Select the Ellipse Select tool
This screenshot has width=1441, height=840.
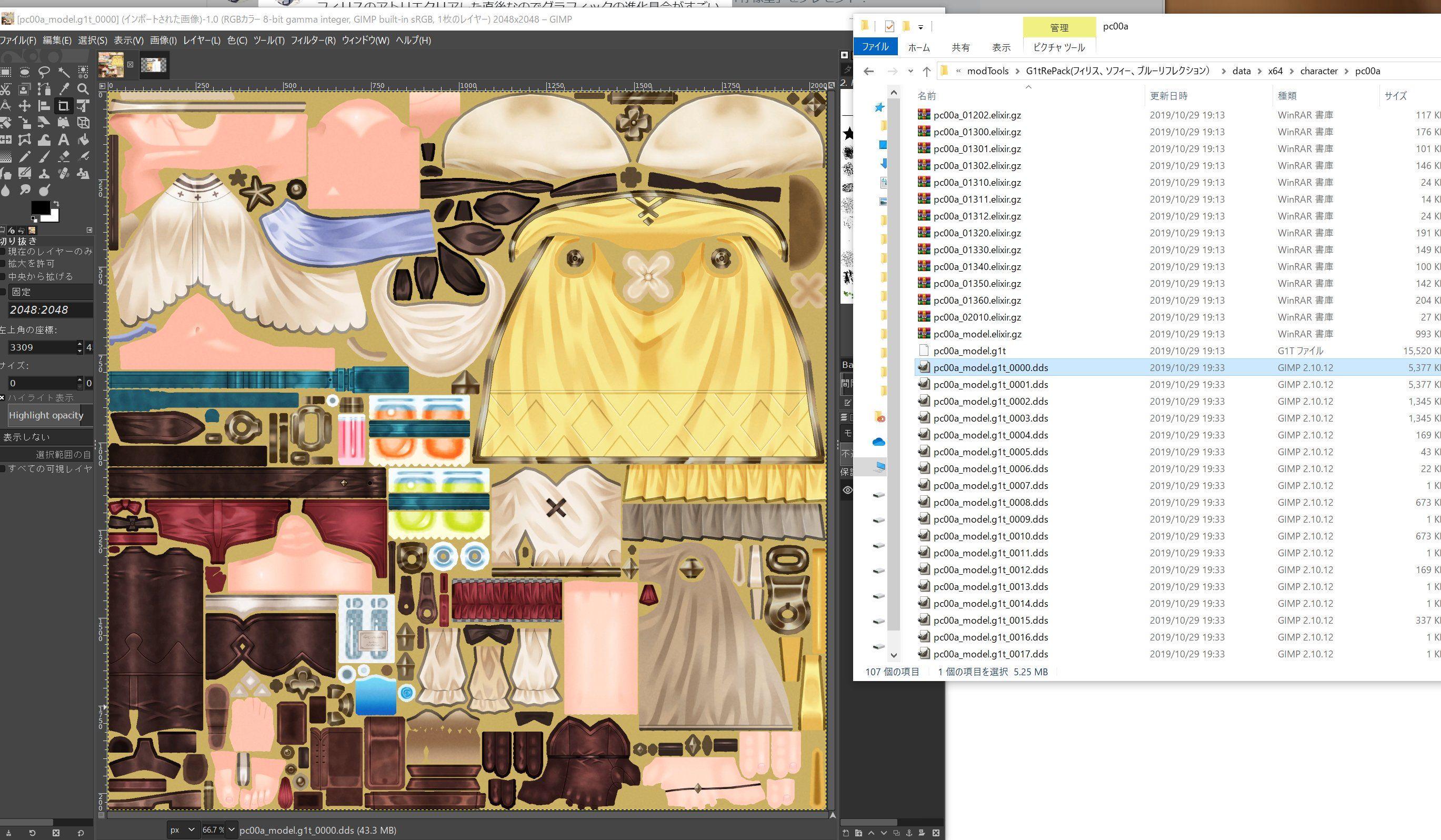point(25,72)
